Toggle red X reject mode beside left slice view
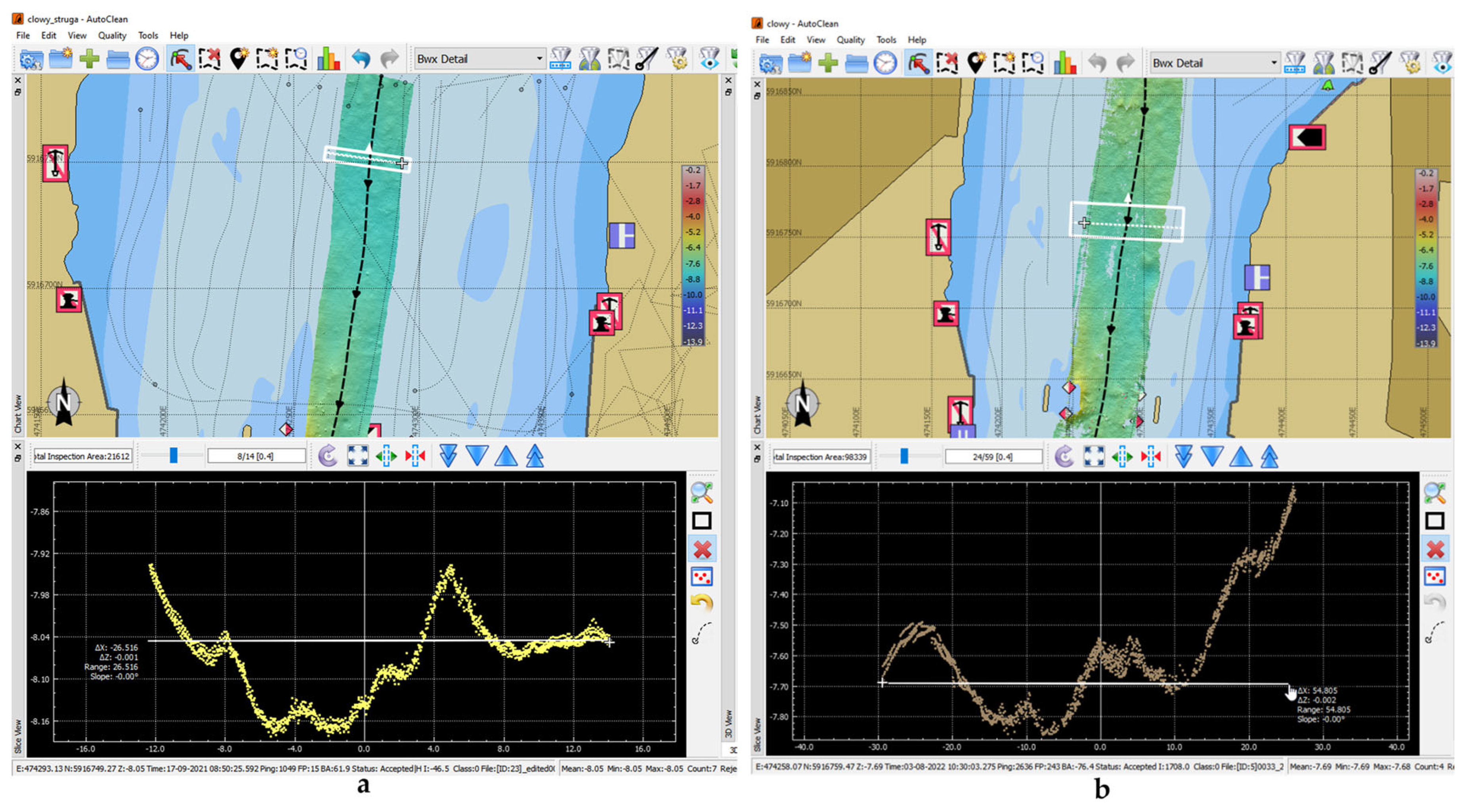The width and height of the screenshot is (1465, 812). tap(702, 549)
